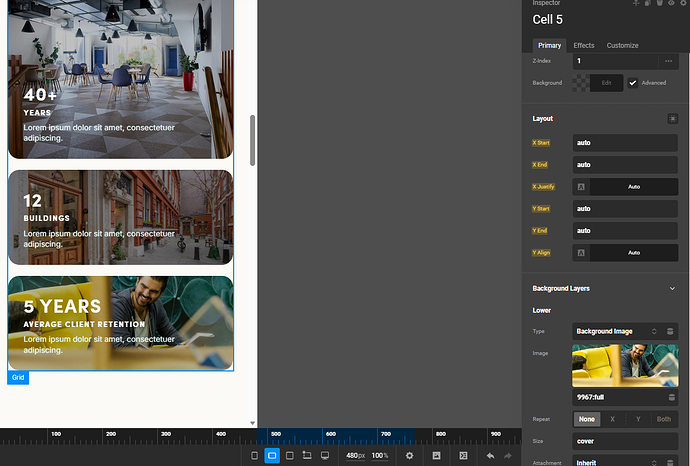
Task: Click the Y Align label
Action: [541, 253]
